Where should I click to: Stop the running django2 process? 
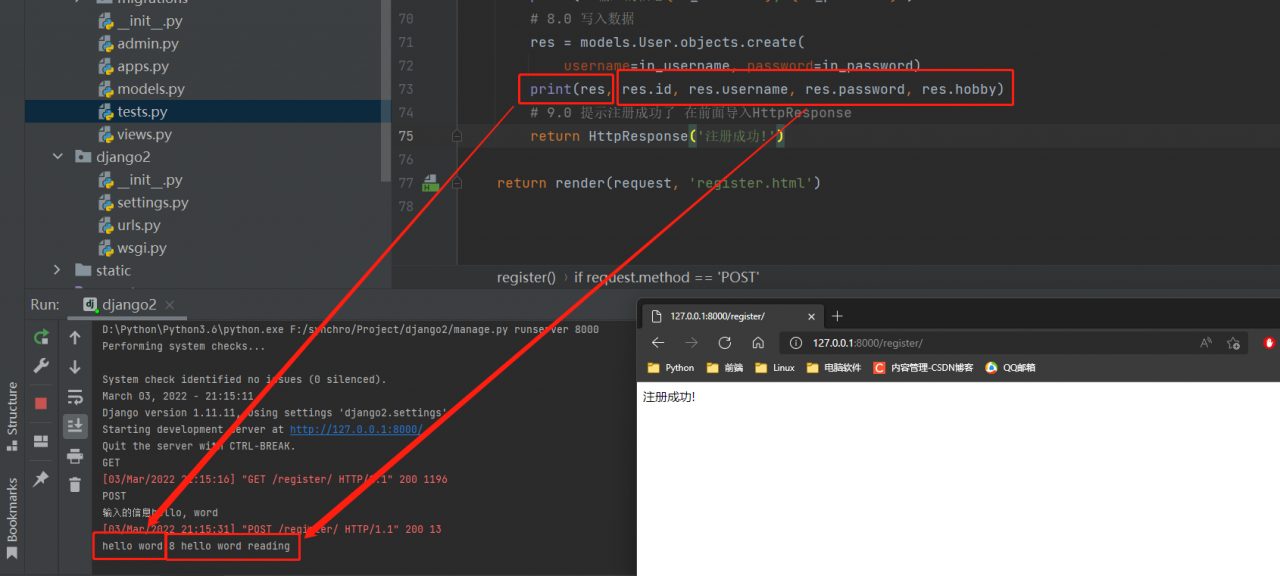click(41, 403)
